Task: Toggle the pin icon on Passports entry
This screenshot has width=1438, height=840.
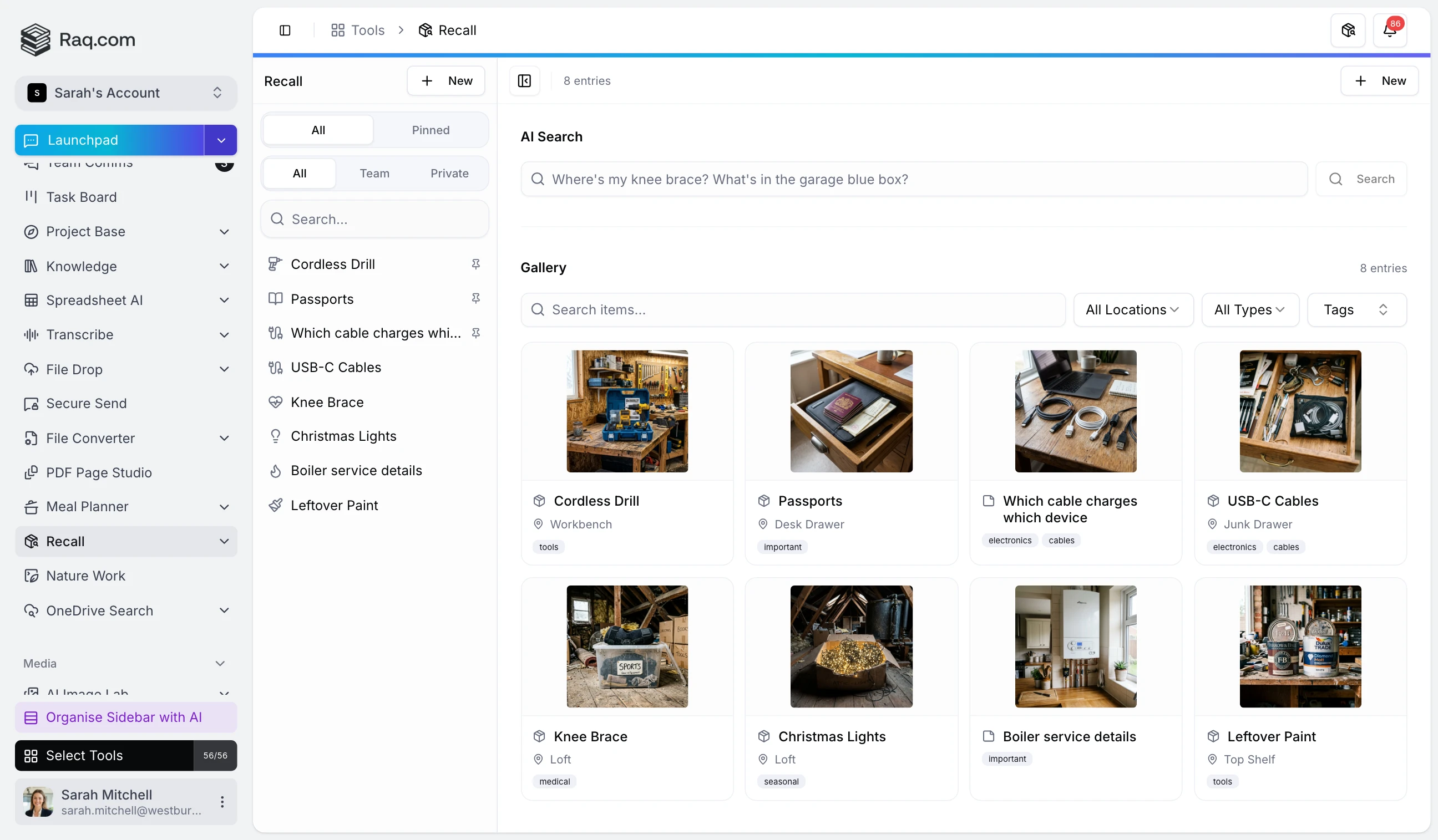Action: 475,299
